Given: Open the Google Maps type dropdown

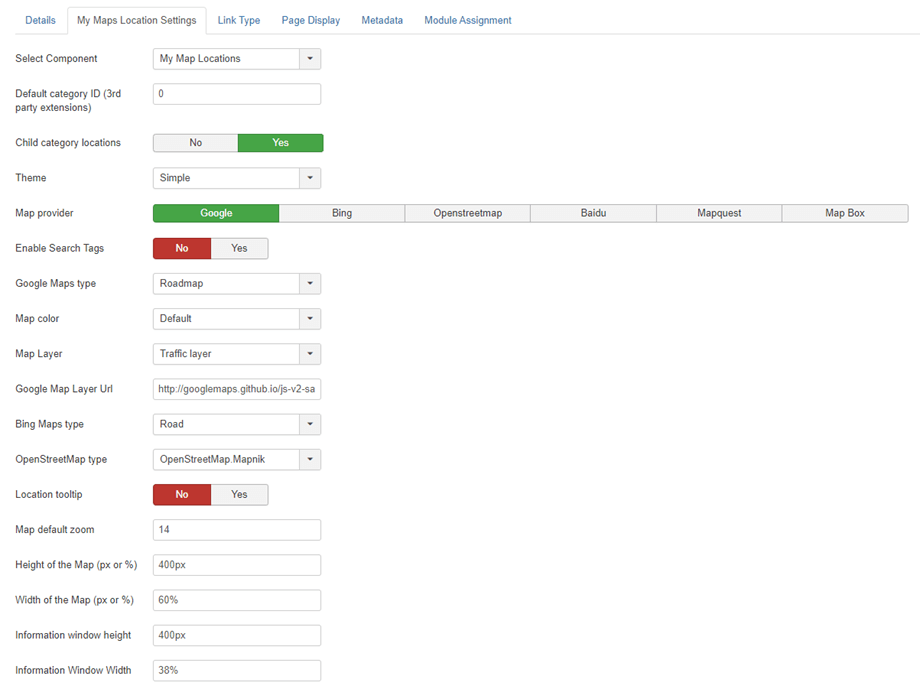Looking at the screenshot, I should pyautogui.click(x=237, y=284).
